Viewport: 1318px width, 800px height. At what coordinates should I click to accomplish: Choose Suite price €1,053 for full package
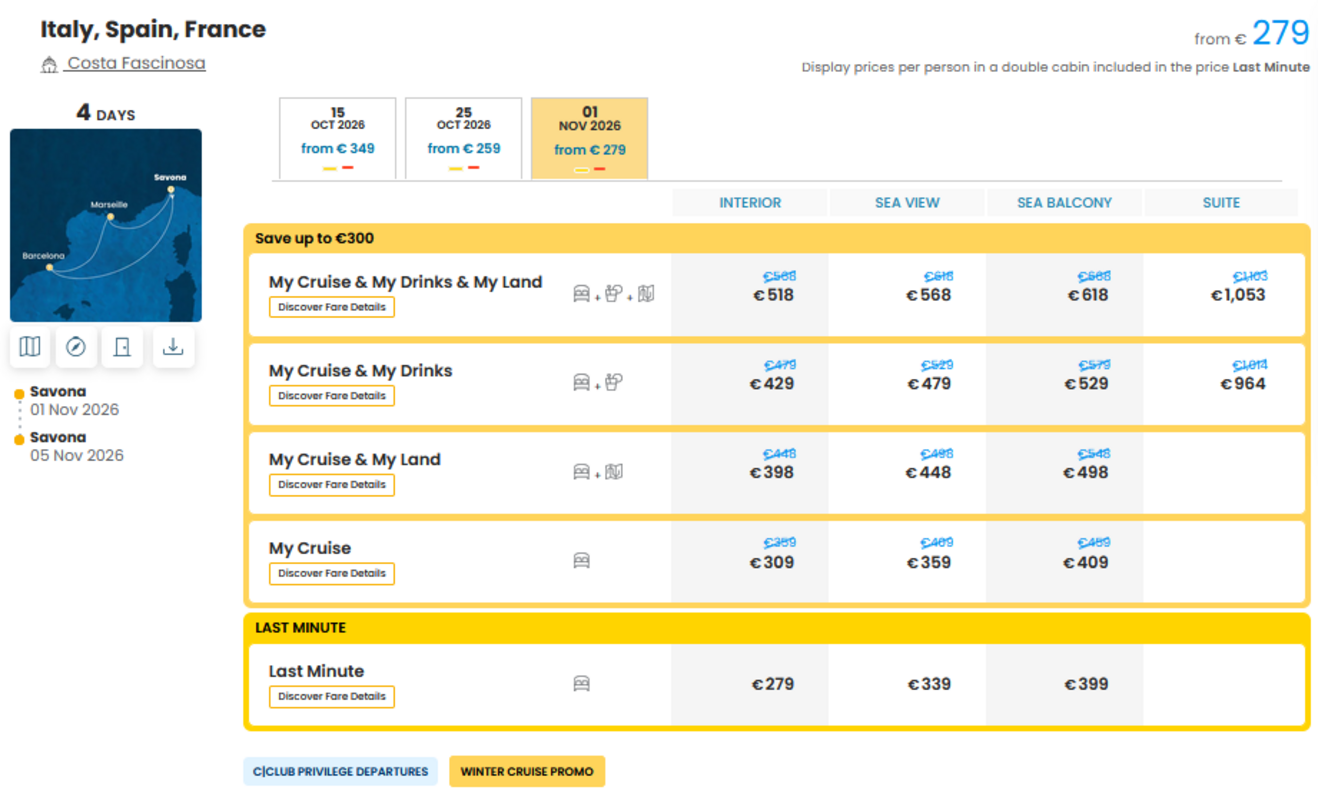[x=1238, y=295]
